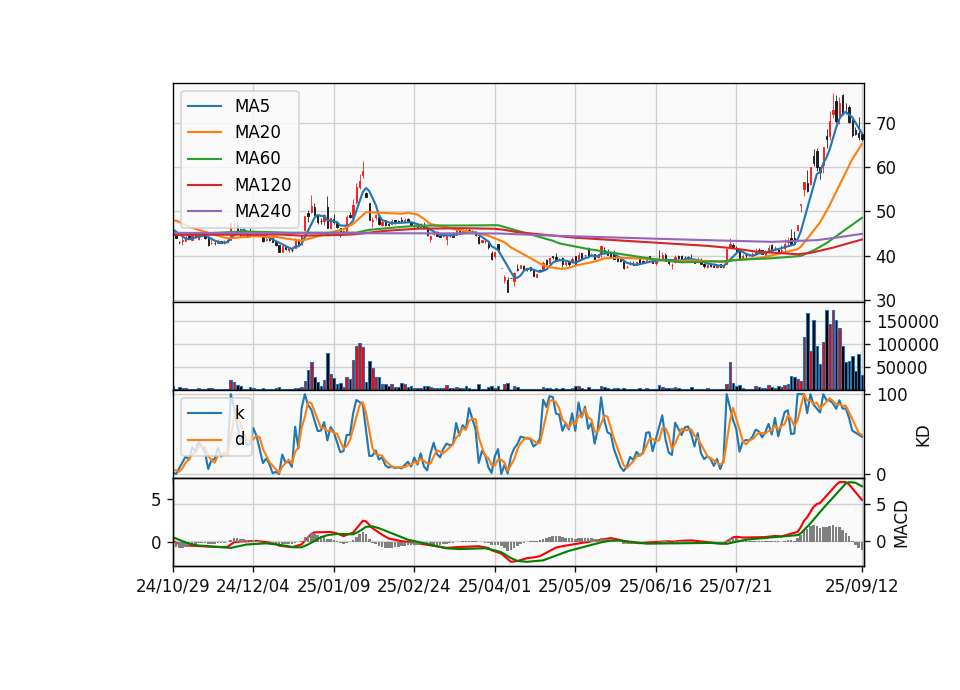Click the volume axis value 100000

908,345
